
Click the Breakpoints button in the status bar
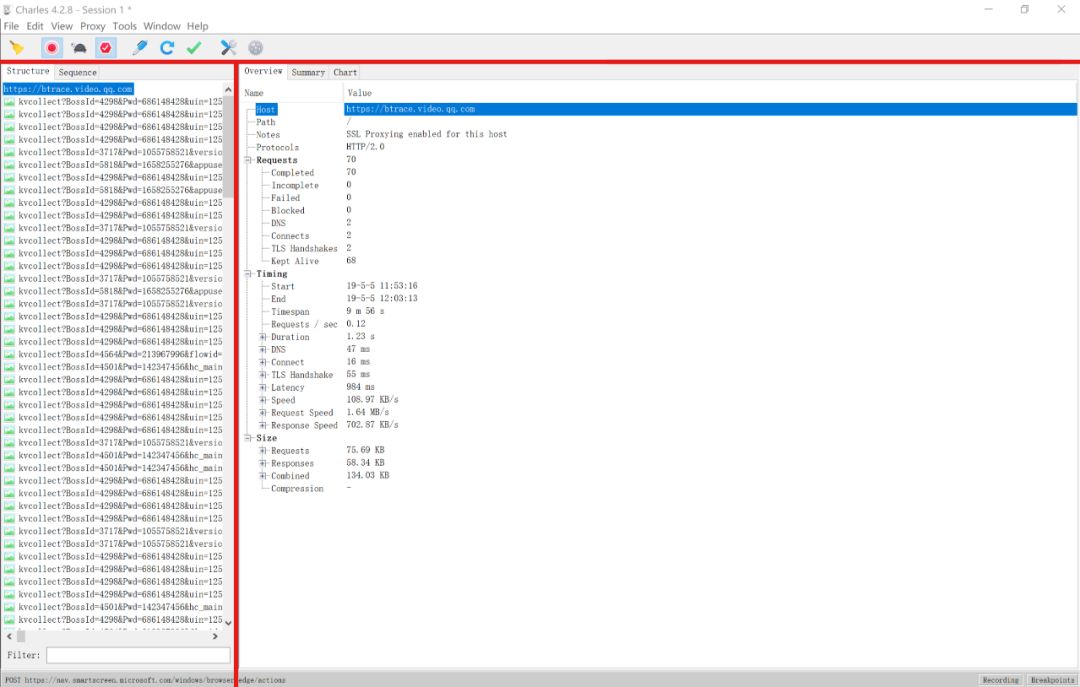[x=1052, y=679]
